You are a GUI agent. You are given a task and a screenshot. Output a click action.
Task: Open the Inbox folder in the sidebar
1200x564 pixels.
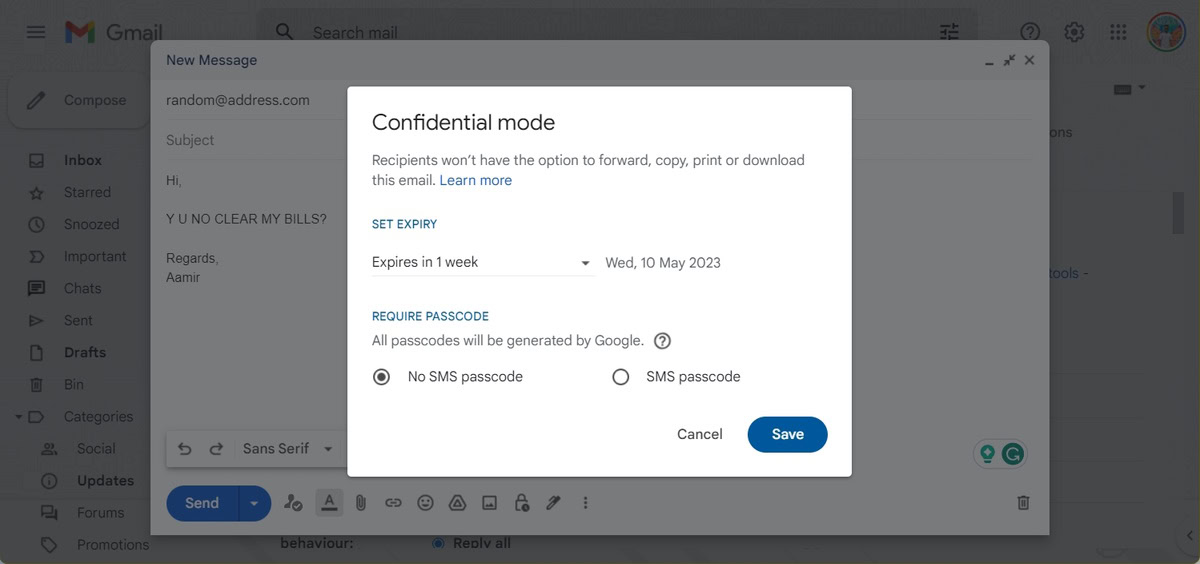pyautogui.click(x=83, y=160)
